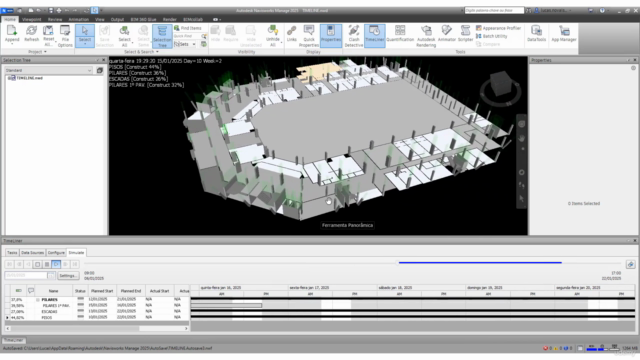The height and width of the screenshot is (360, 640).
Task: Click the TimeLiner table horizontal scrollbar
Action: (x=97, y=328)
